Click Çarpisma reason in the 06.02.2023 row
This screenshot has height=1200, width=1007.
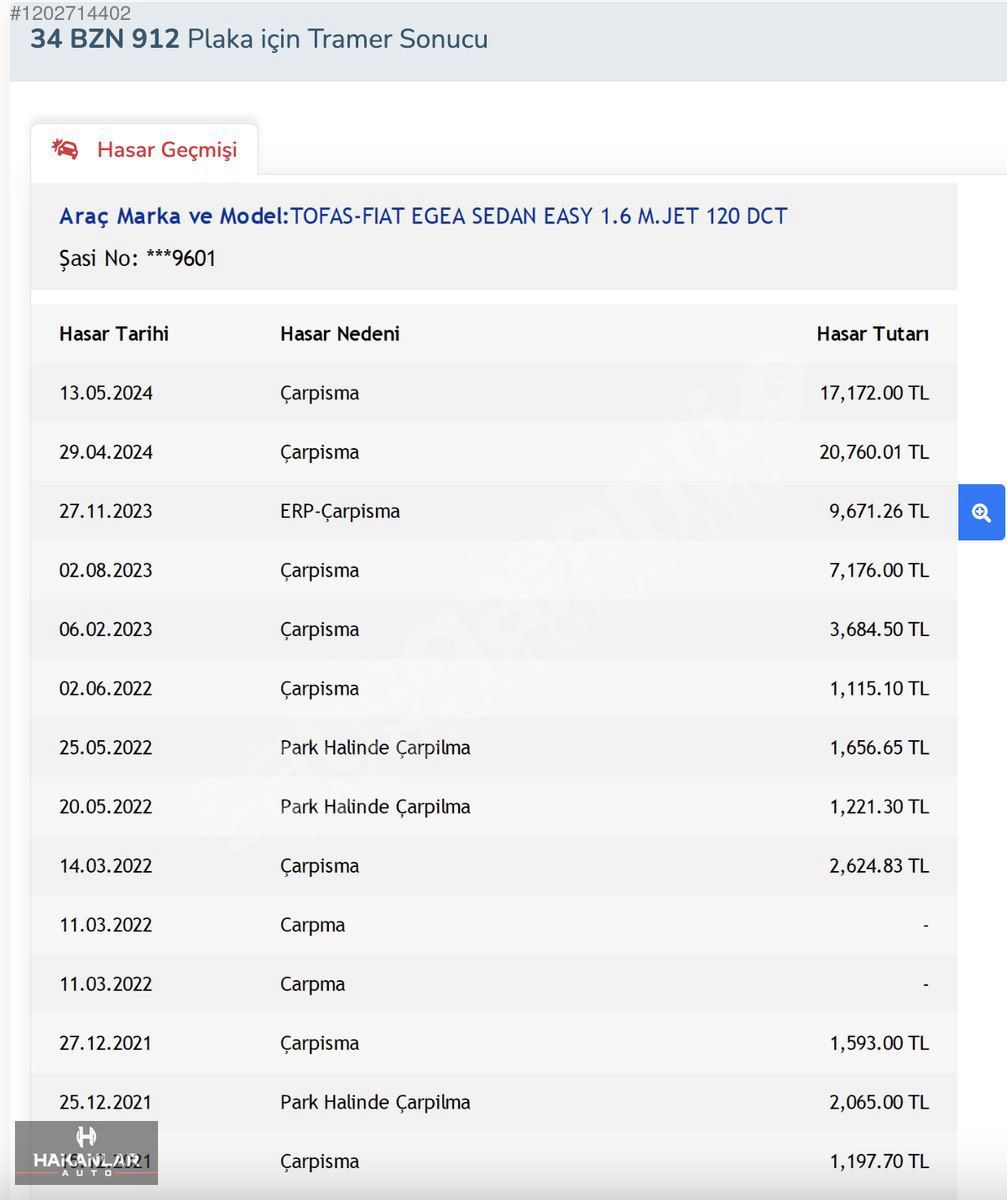click(320, 629)
